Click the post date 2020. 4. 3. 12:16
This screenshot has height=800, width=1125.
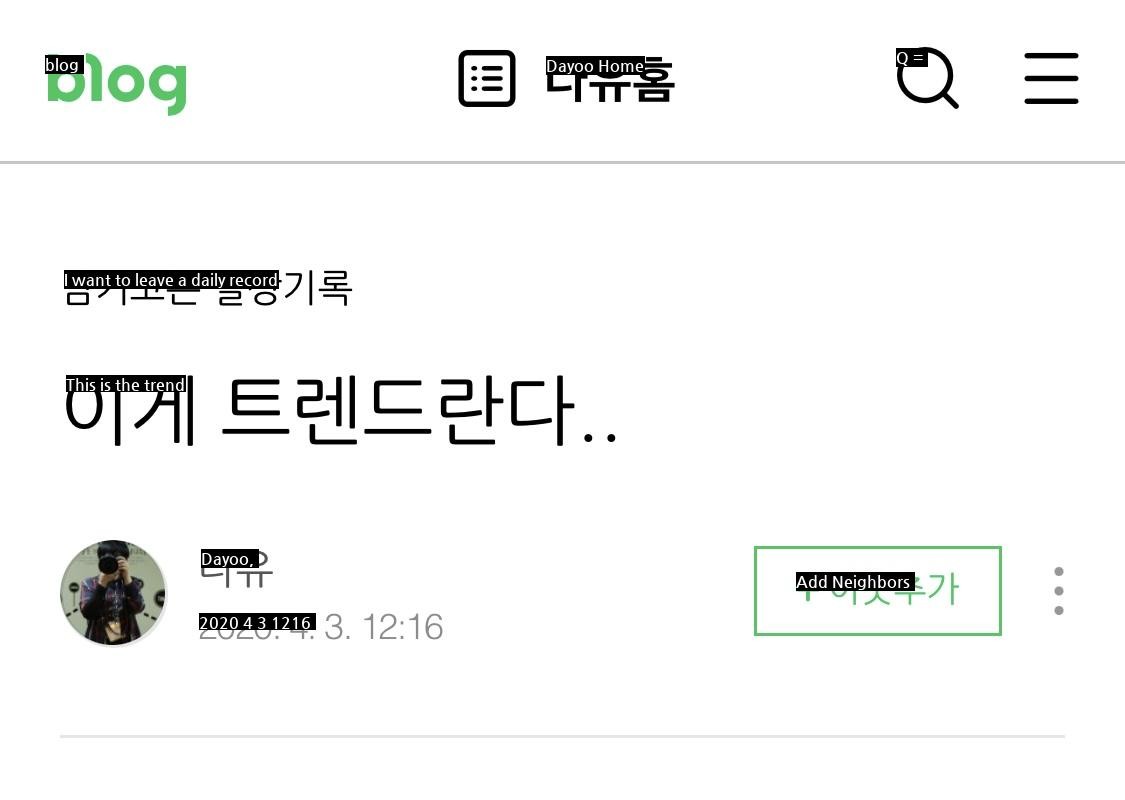321,626
